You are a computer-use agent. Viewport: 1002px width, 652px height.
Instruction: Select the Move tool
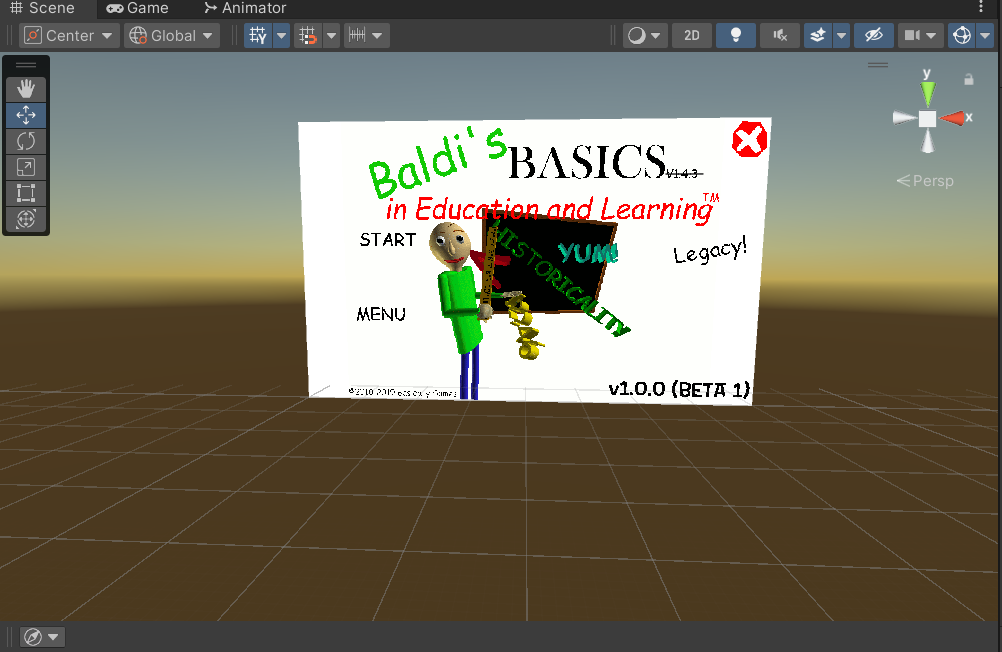pyautogui.click(x=26, y=115)
